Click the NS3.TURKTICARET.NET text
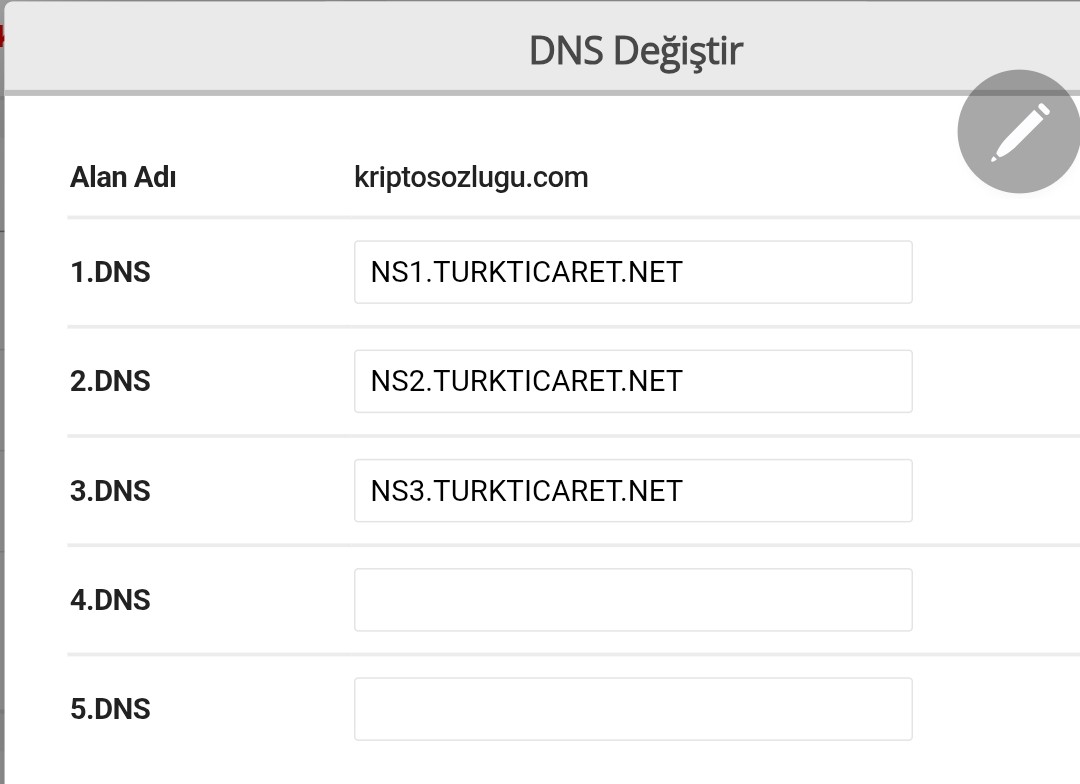Viewport: 1080px width, 784px height. pos(526,491)
